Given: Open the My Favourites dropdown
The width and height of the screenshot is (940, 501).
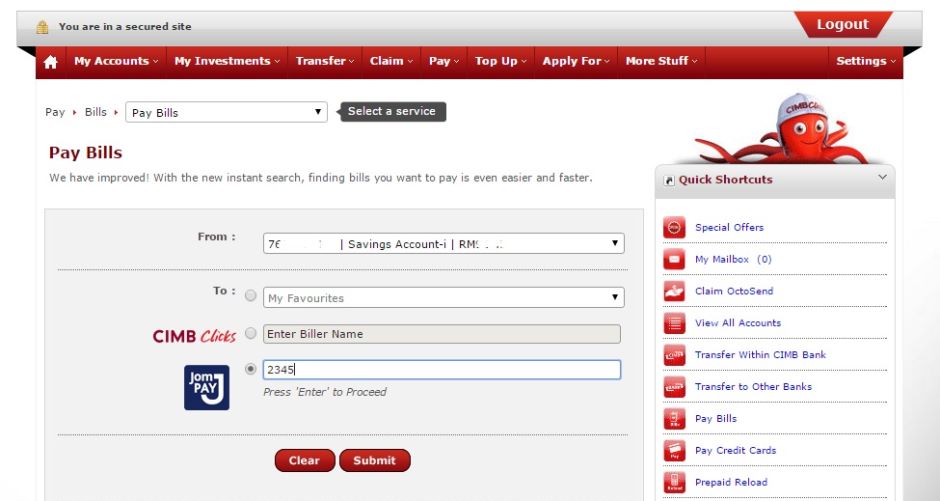Looking at the screenshot, I should coord(444,298).
